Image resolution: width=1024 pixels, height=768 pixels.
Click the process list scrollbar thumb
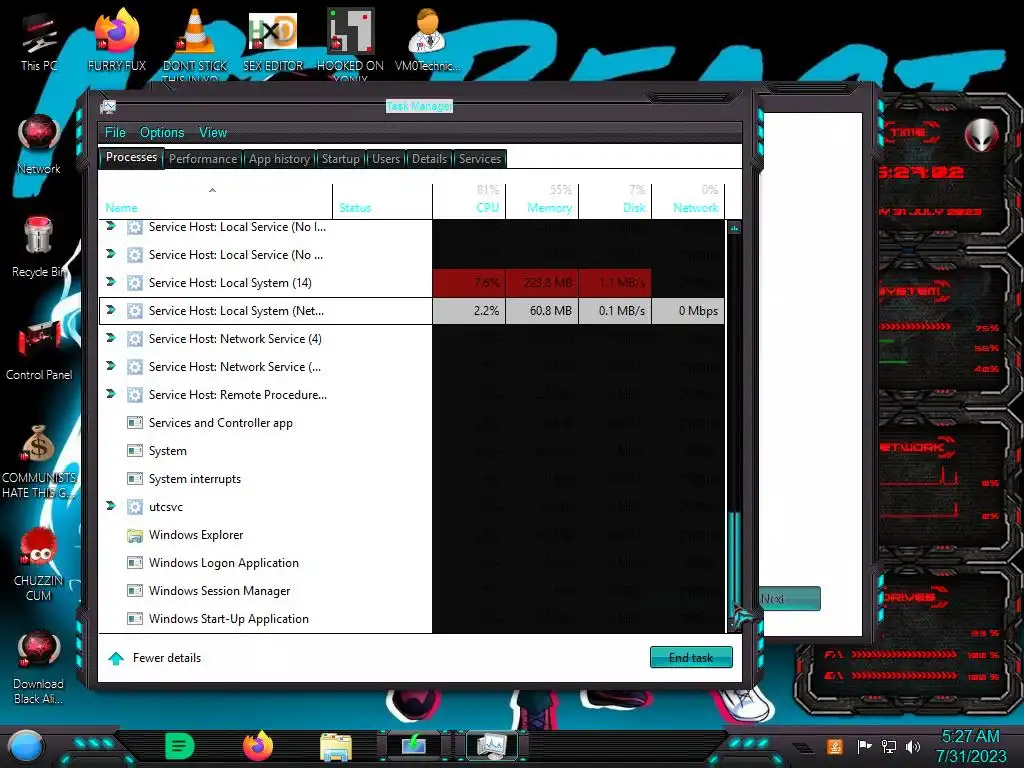(735, 562)
